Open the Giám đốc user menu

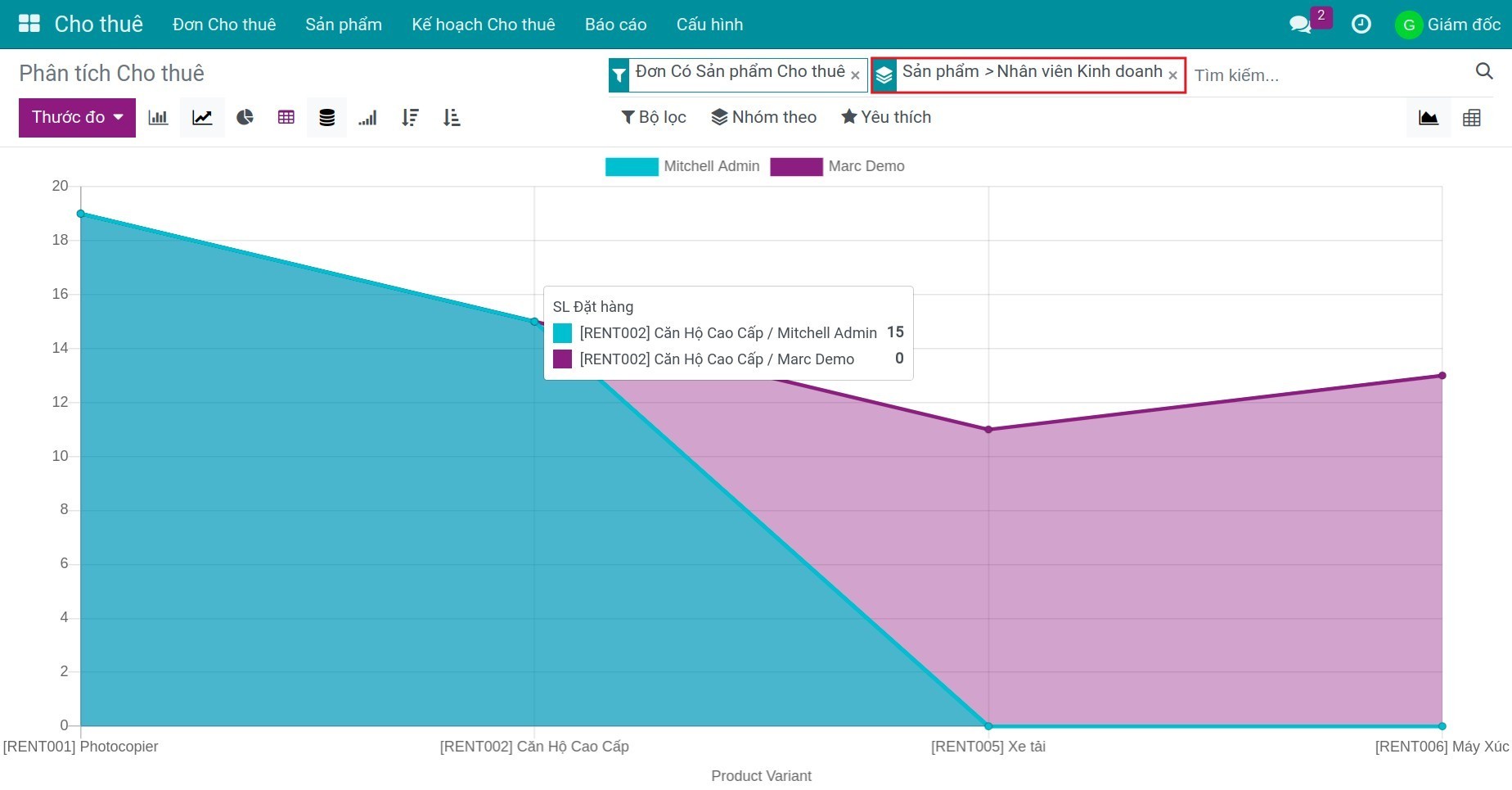click(x=1447, y=25)
